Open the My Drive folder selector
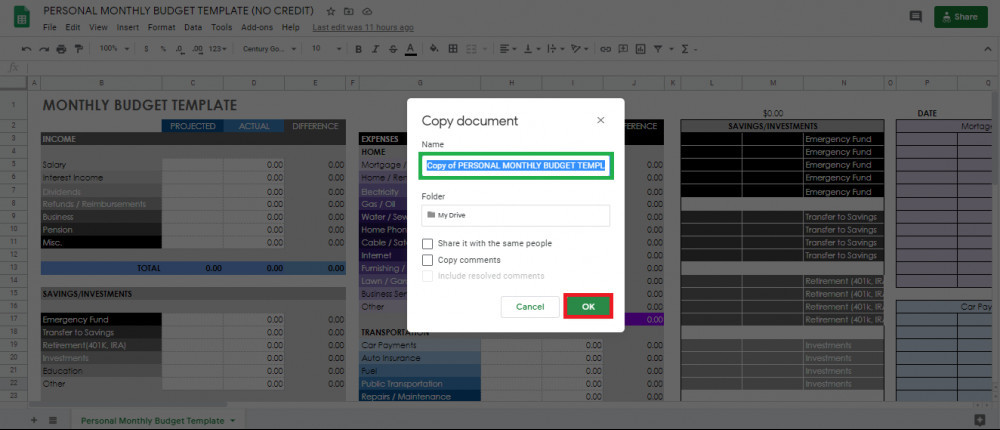The image size is (1000, 430). click(515, 216)
